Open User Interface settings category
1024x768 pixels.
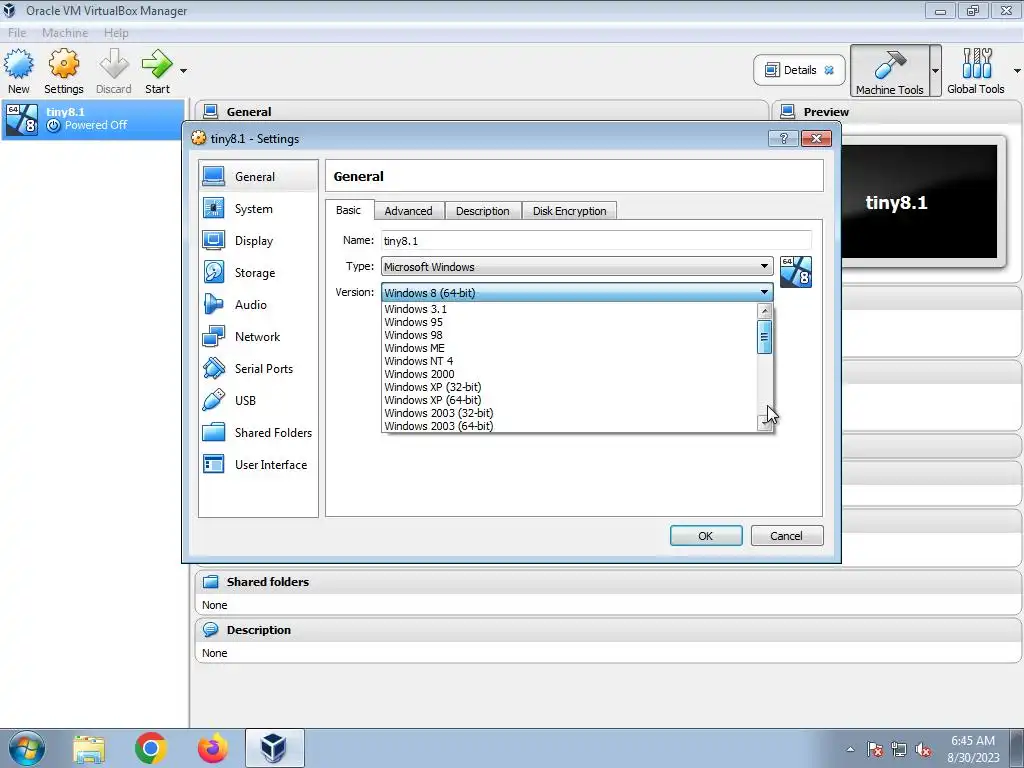(x=258, y=464)
